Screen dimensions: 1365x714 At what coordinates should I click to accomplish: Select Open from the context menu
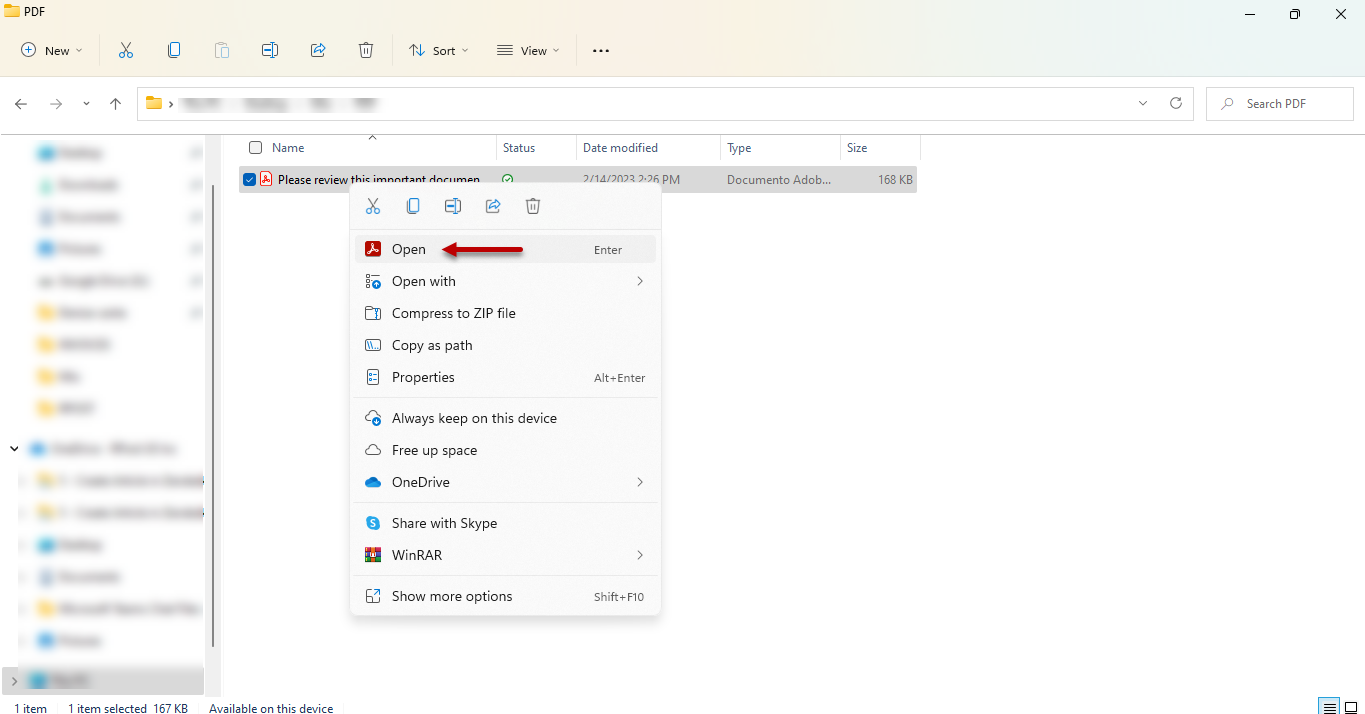point(408,249)
